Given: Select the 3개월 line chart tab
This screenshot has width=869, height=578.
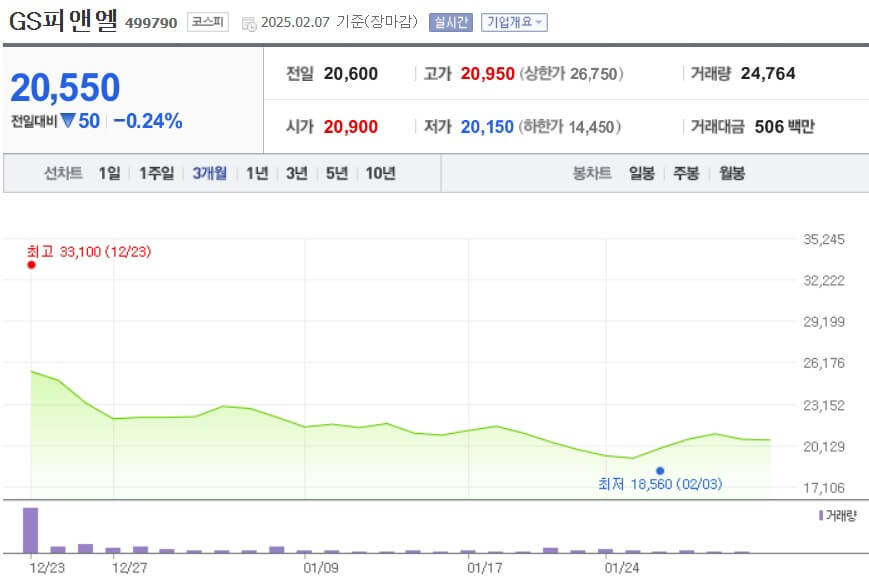Looking at the screenshot, I should point(209,173).
